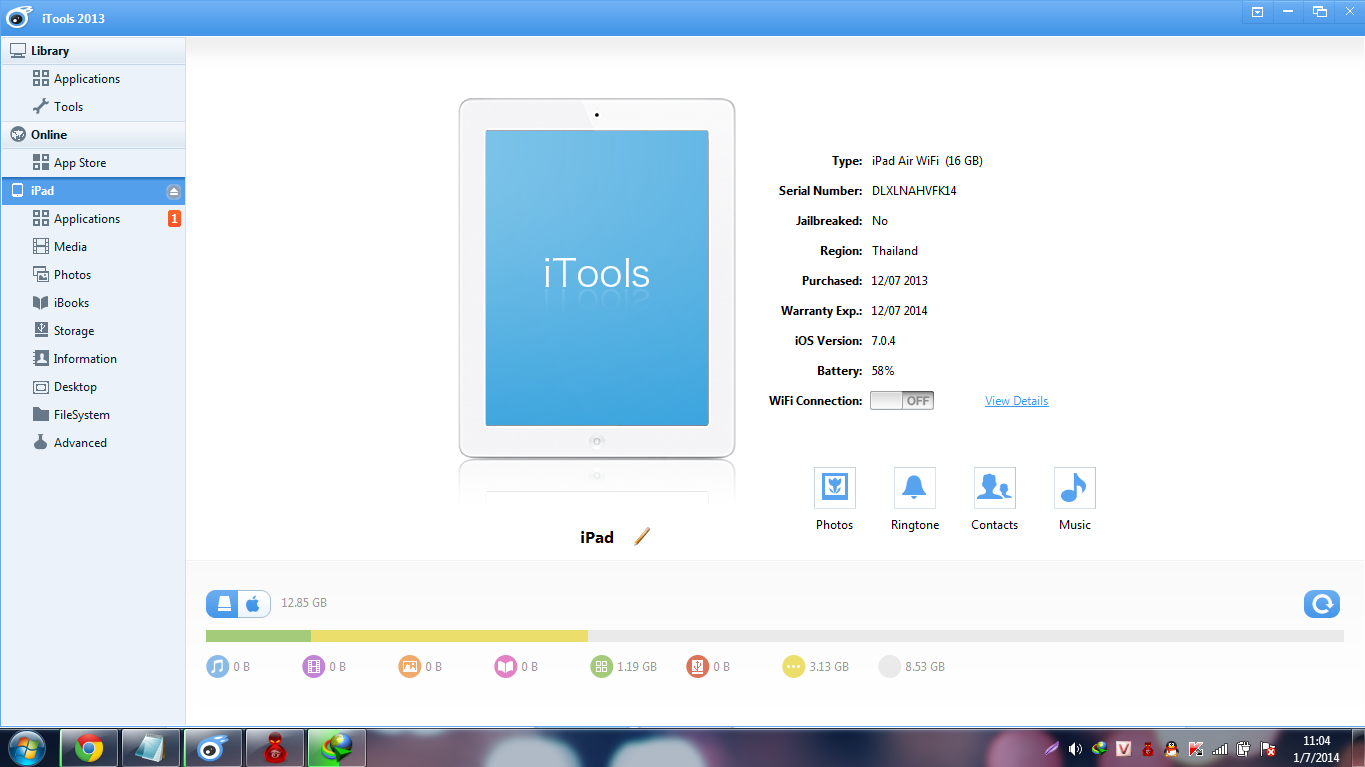Click the photos storage category icon
This screenshot has height=767, width=1365.
click(409, 666)
